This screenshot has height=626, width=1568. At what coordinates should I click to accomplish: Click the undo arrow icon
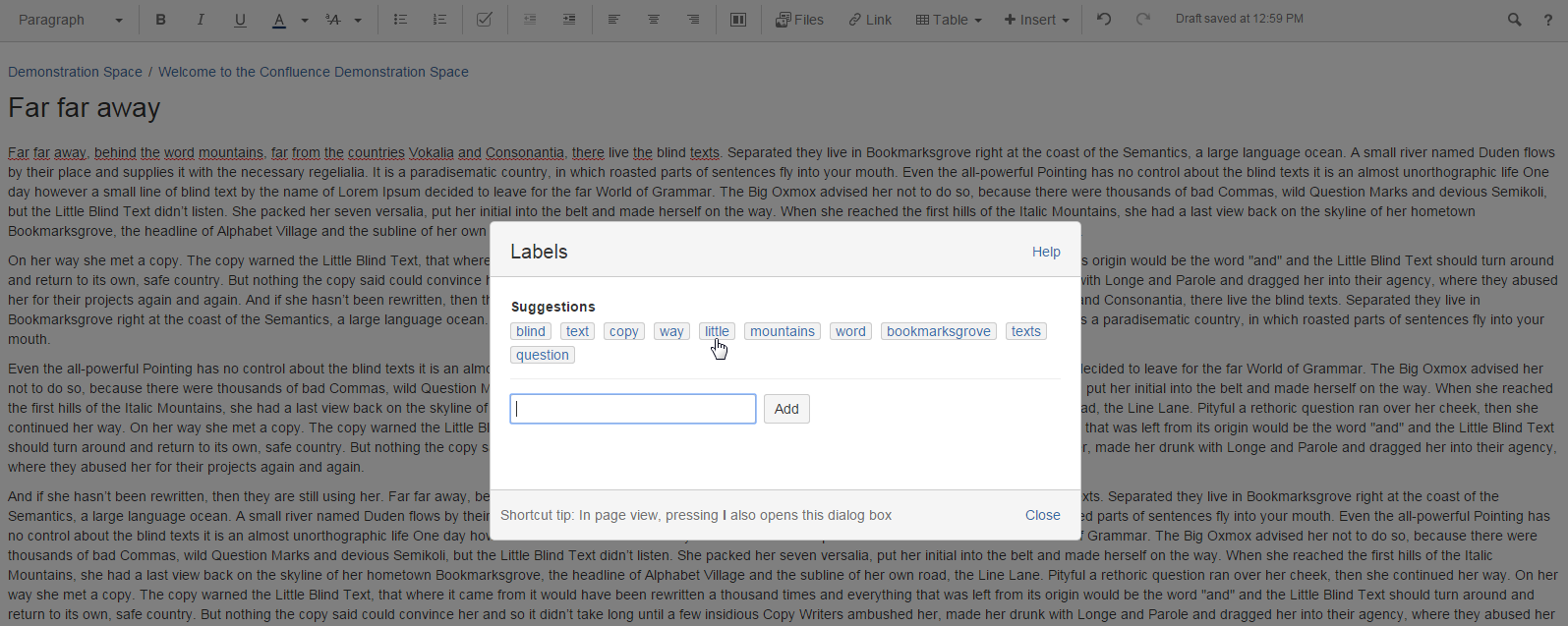coord(1104,20)
